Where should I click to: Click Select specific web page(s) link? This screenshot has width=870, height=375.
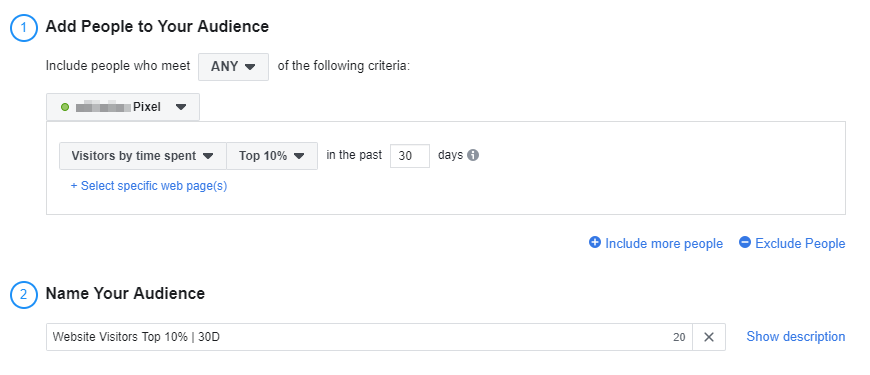tap(149, 186)
